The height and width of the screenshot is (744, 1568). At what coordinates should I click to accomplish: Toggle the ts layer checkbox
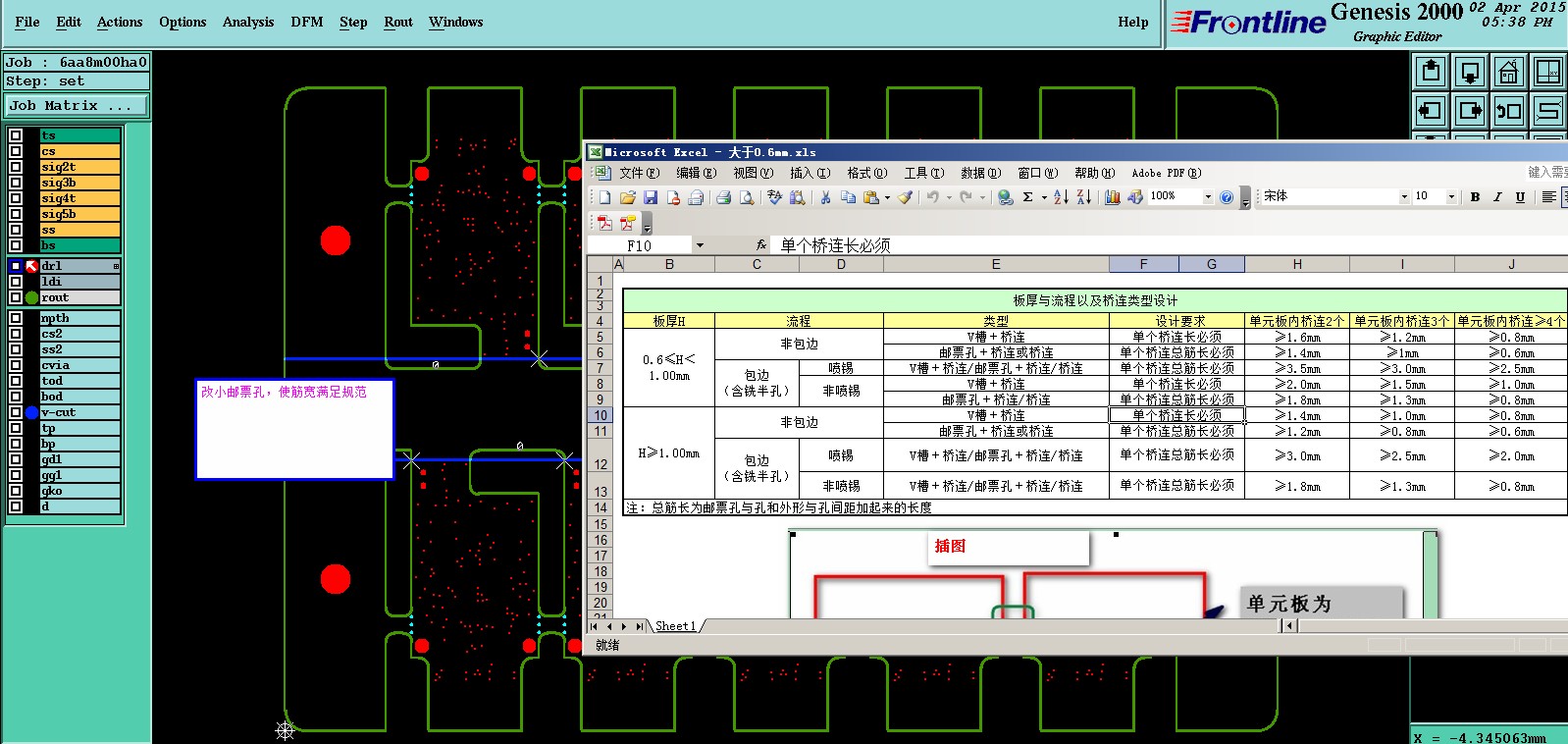(x=16, y=135)
